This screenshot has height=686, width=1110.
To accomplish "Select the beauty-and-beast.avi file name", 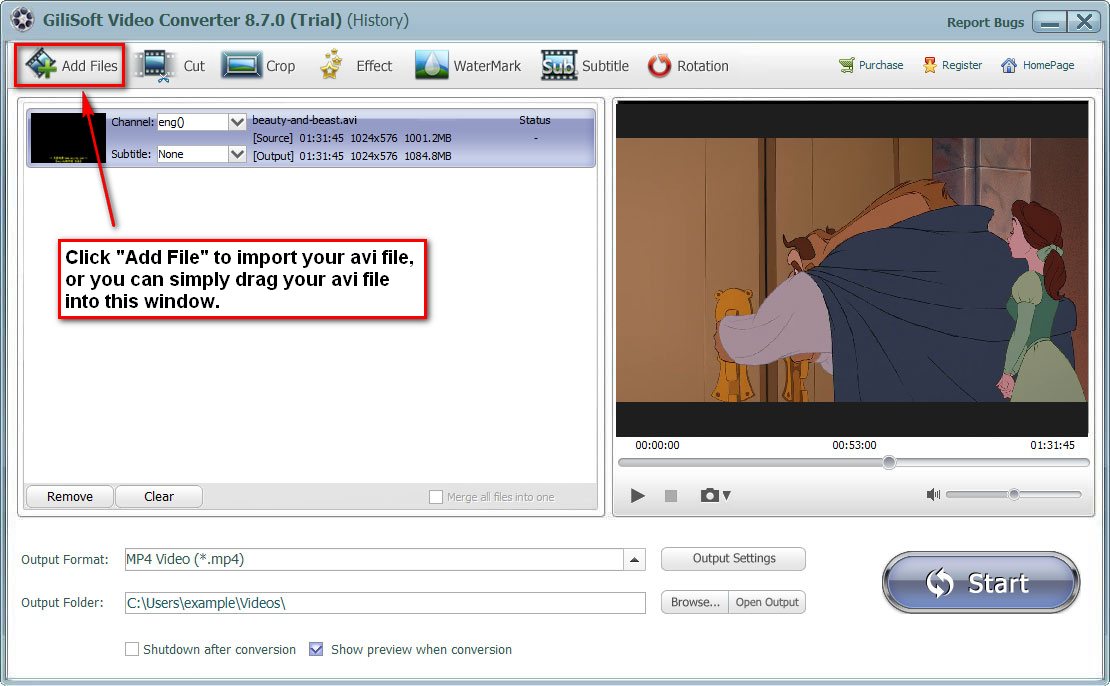I will 304,120.
